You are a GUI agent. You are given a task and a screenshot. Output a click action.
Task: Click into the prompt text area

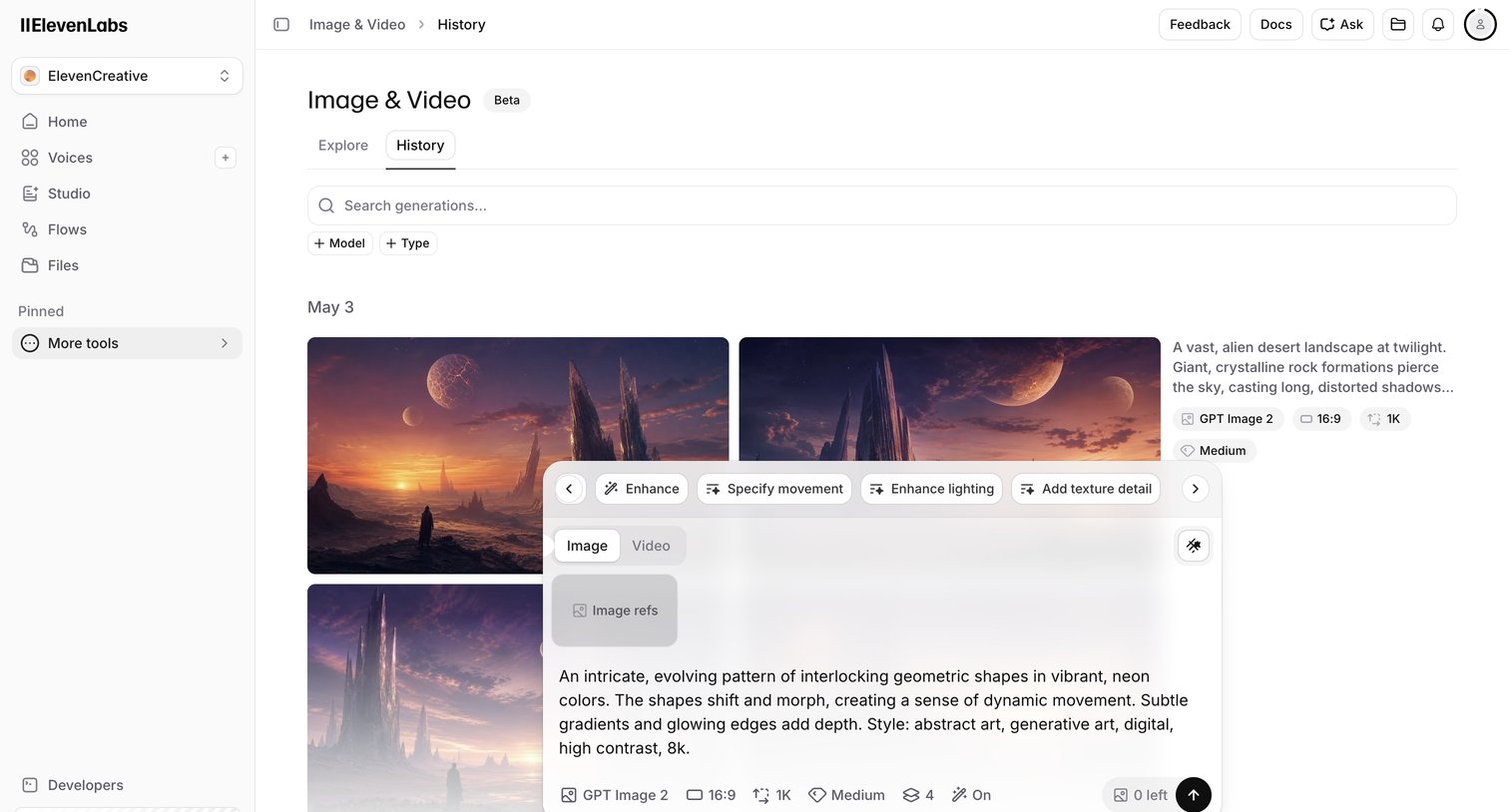click(875, 712)
